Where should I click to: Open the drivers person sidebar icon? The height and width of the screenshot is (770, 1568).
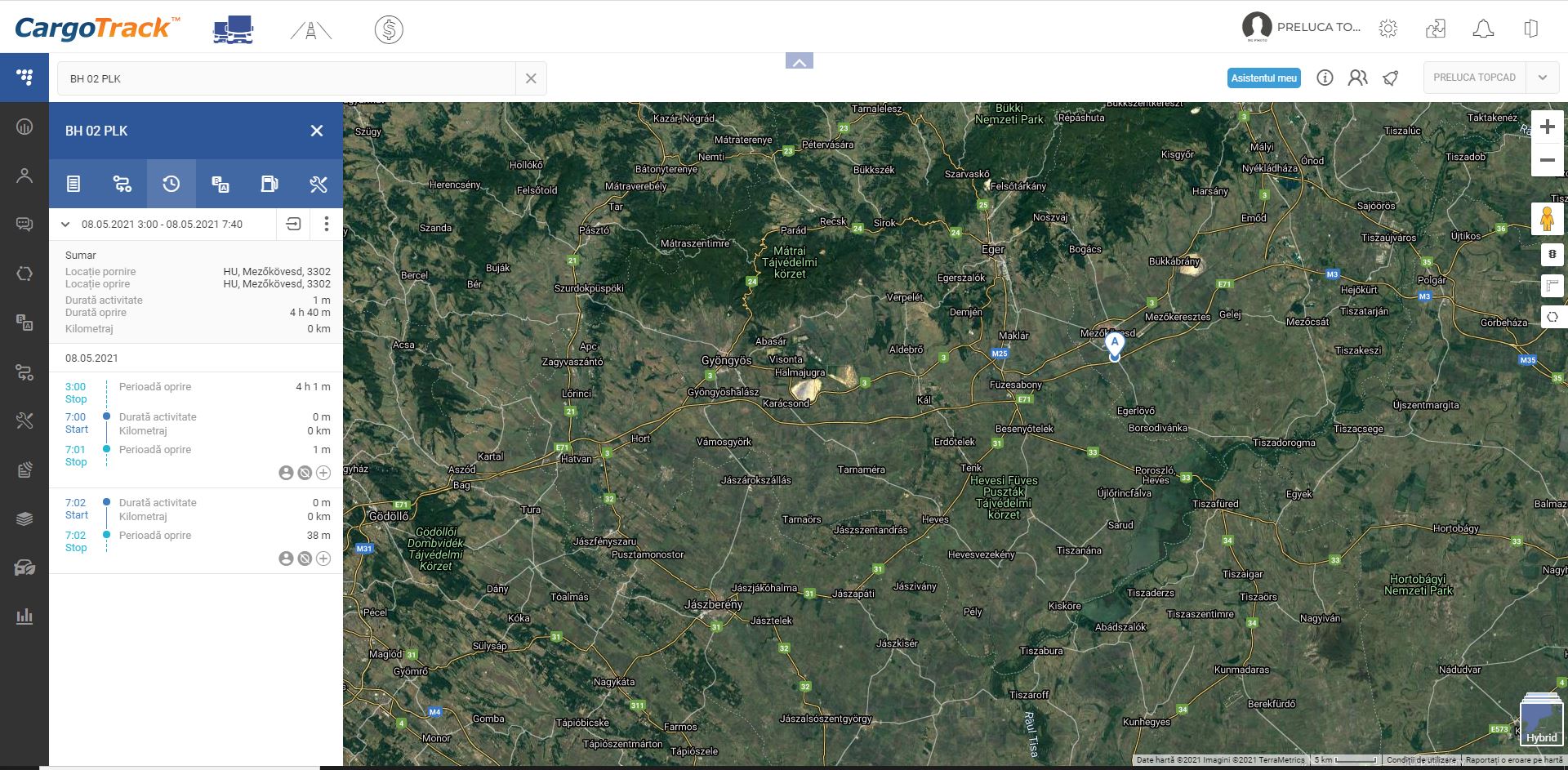(x=24, y=176)
